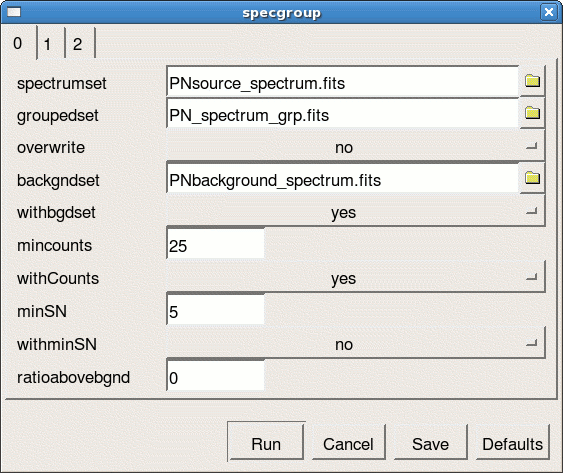The height and width of the screenshot is (473, 563).
Task: Close the specgroup window
Action: pos(549,12)
